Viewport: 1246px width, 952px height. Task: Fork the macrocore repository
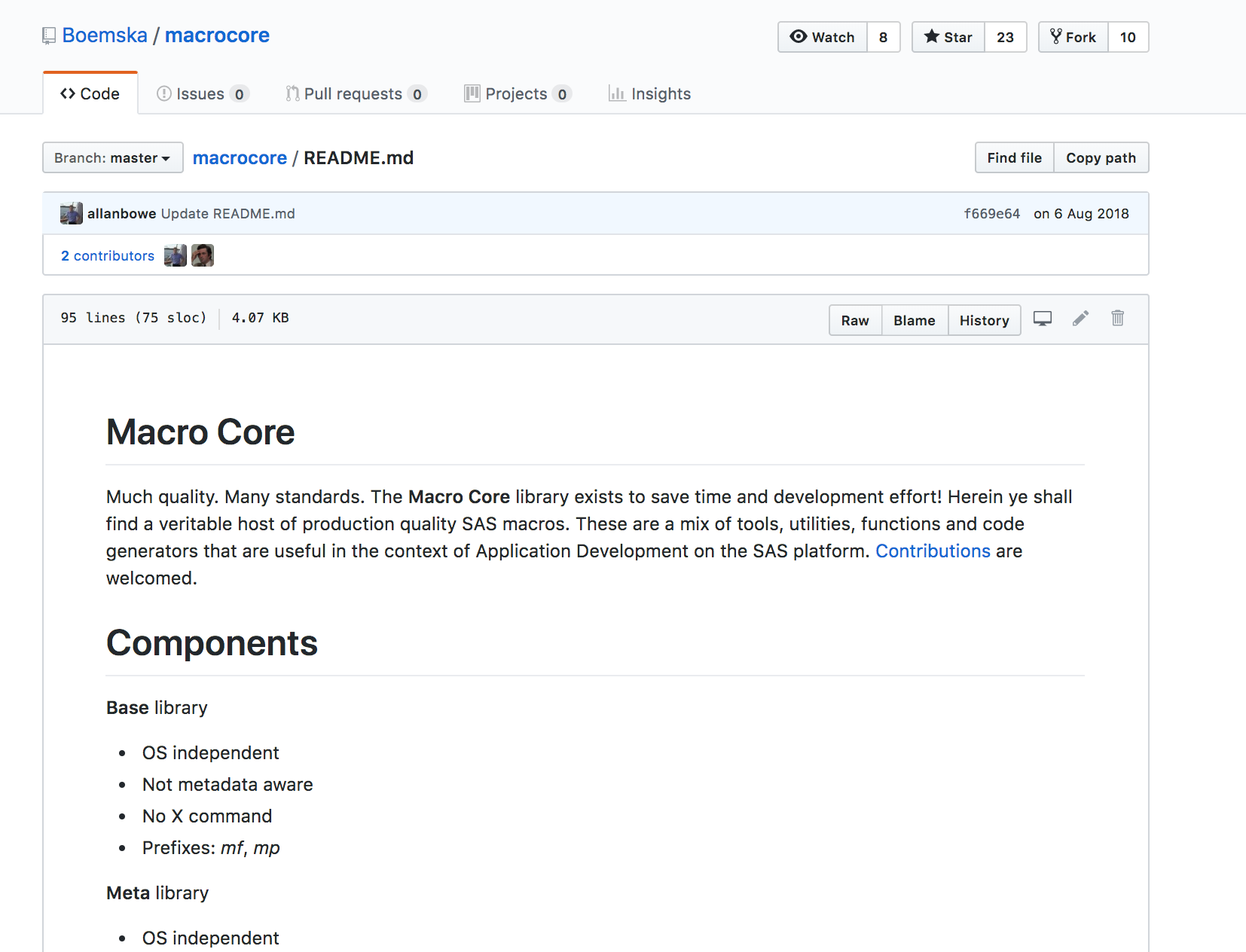coord(1073,37)
